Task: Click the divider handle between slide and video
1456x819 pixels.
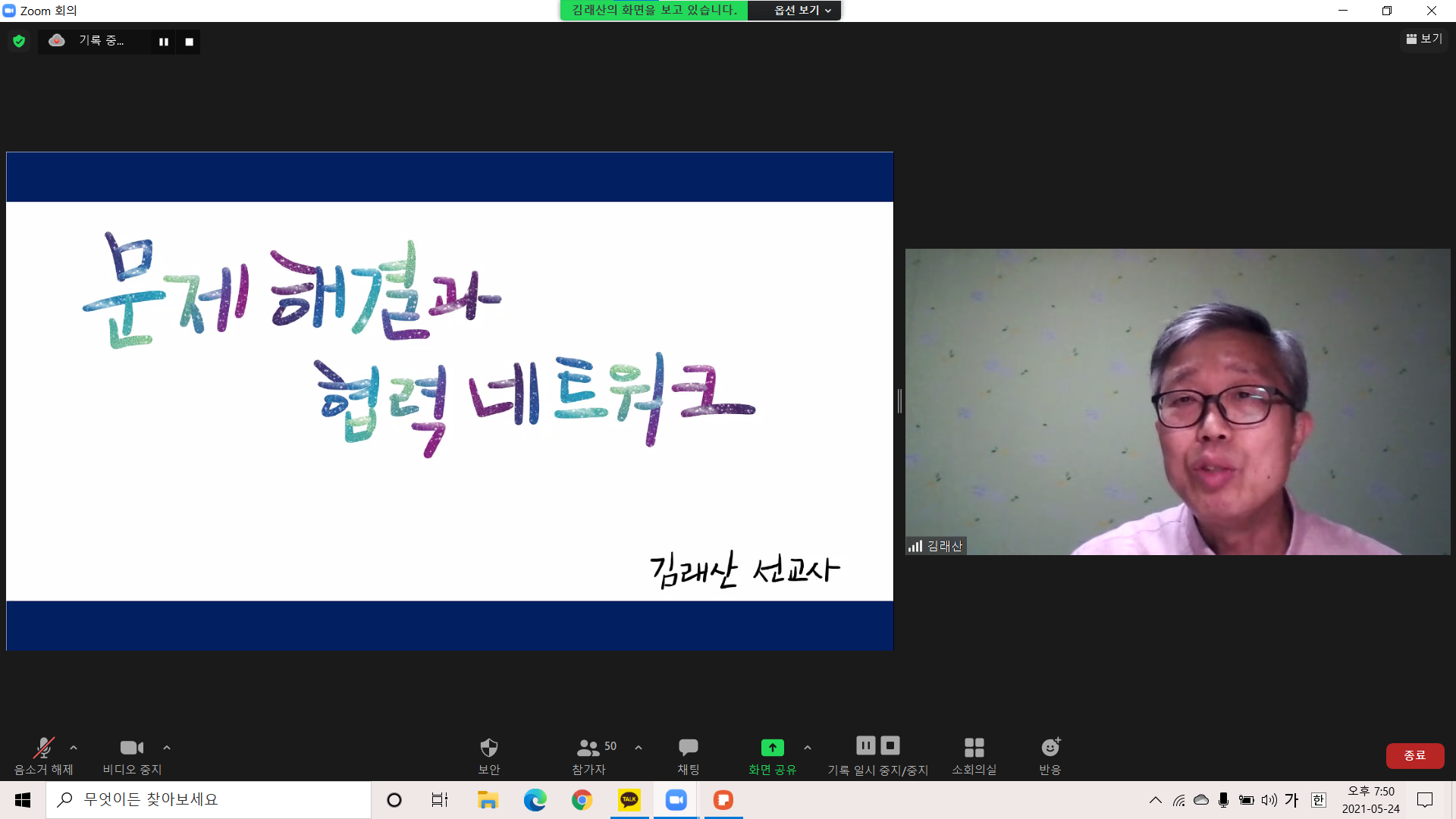Action: point(899,400)
